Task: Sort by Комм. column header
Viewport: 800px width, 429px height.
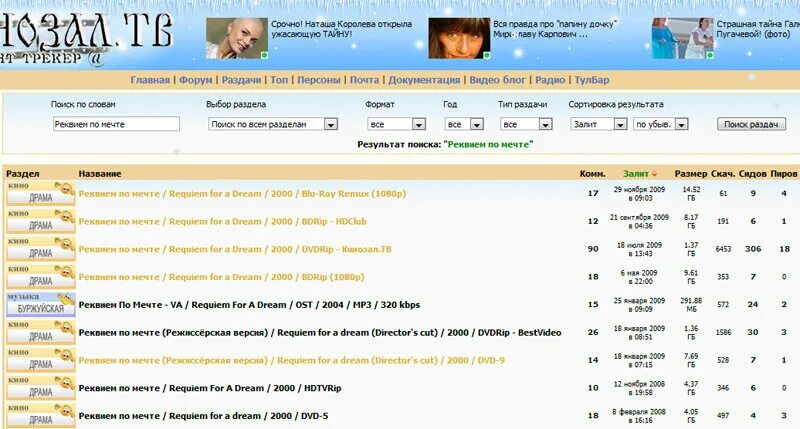Action: pyautogui.click(x=592, y=174)
